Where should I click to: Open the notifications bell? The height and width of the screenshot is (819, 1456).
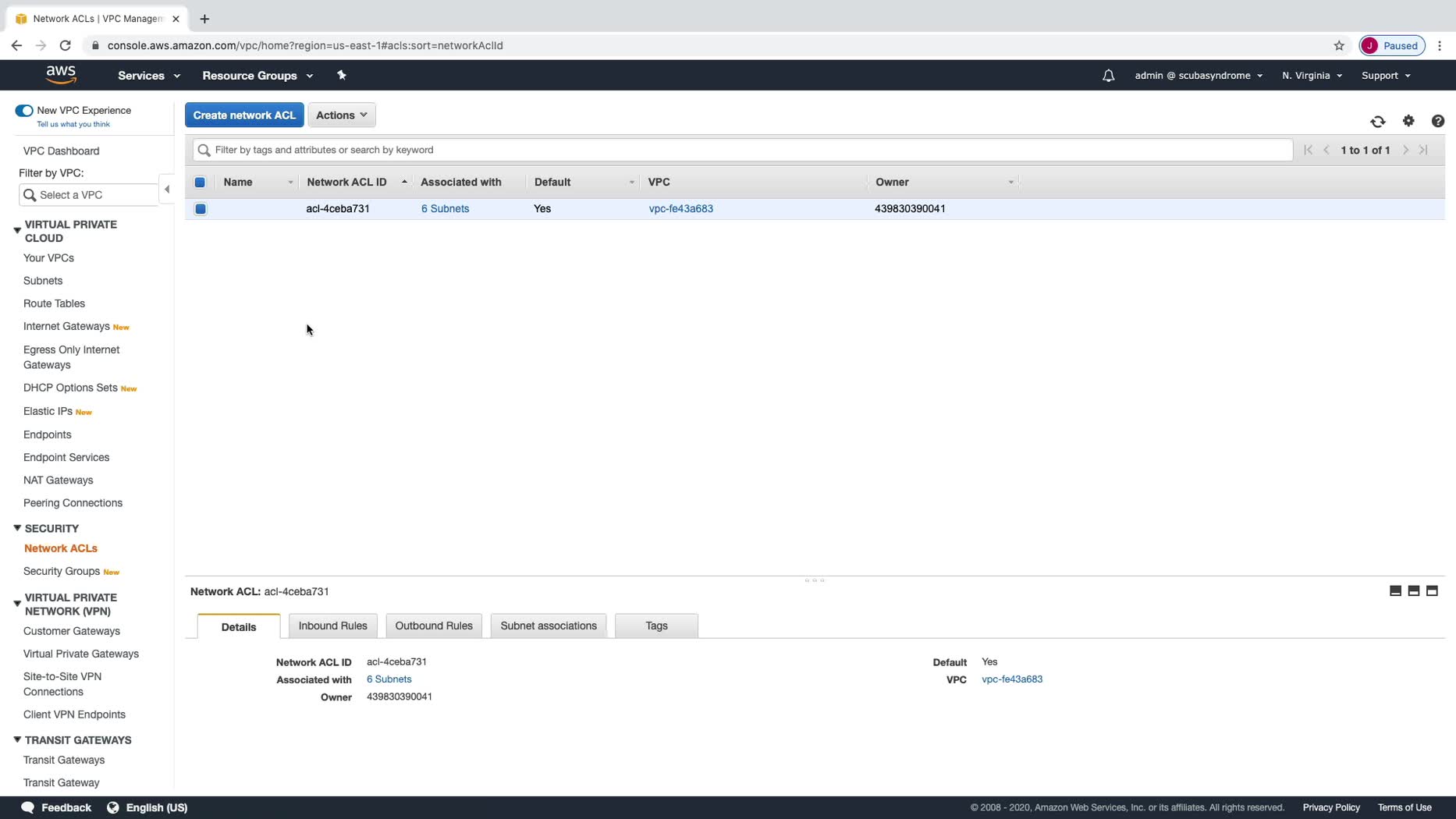click(x=1108, y=76)
